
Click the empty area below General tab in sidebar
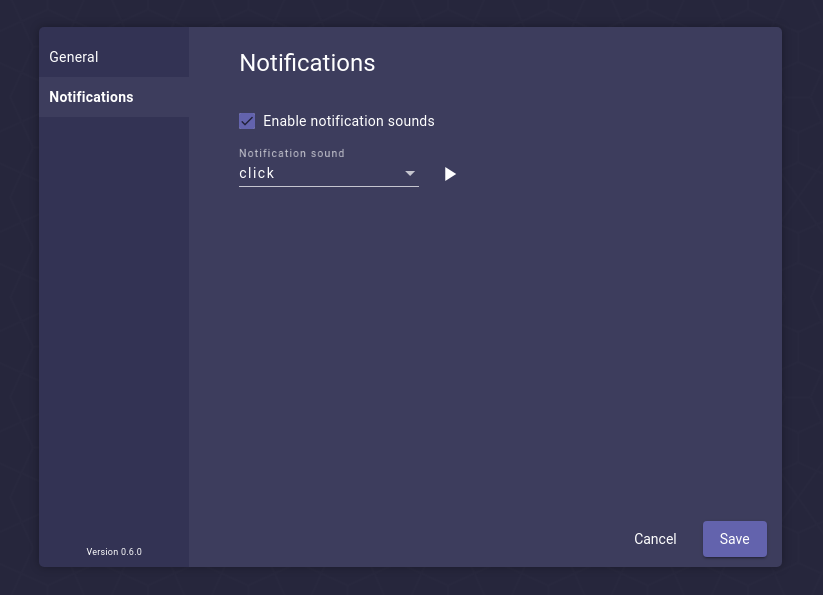(x=114, y=325)
